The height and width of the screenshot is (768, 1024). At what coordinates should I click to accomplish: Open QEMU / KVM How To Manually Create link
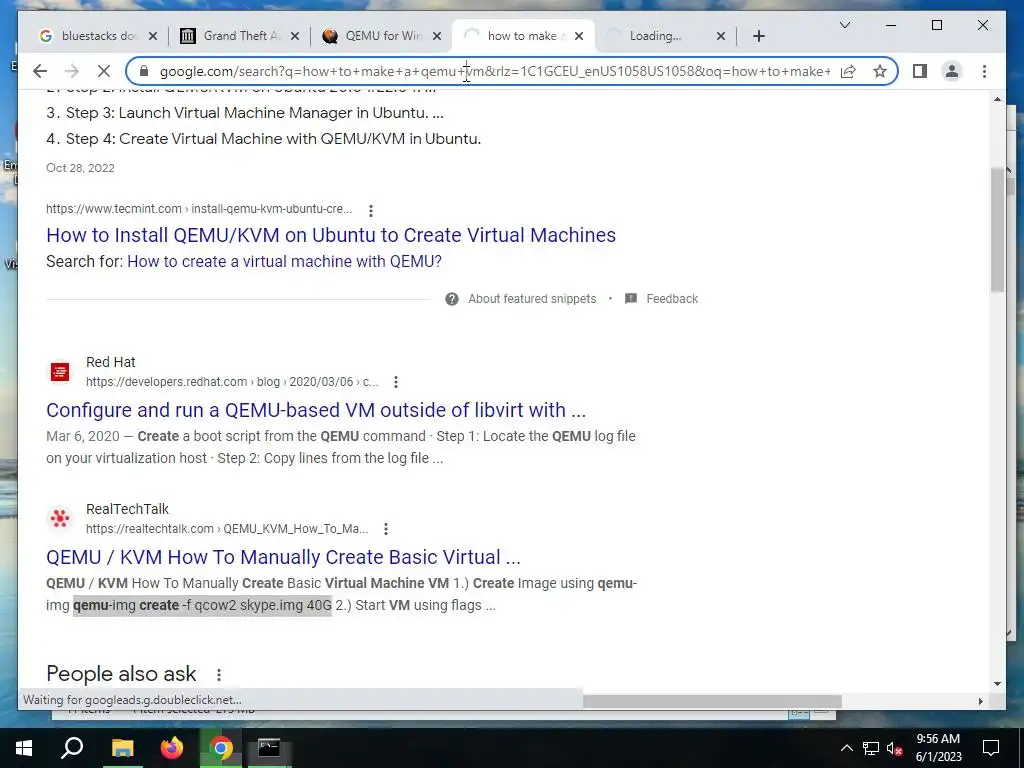pos(283,557)
